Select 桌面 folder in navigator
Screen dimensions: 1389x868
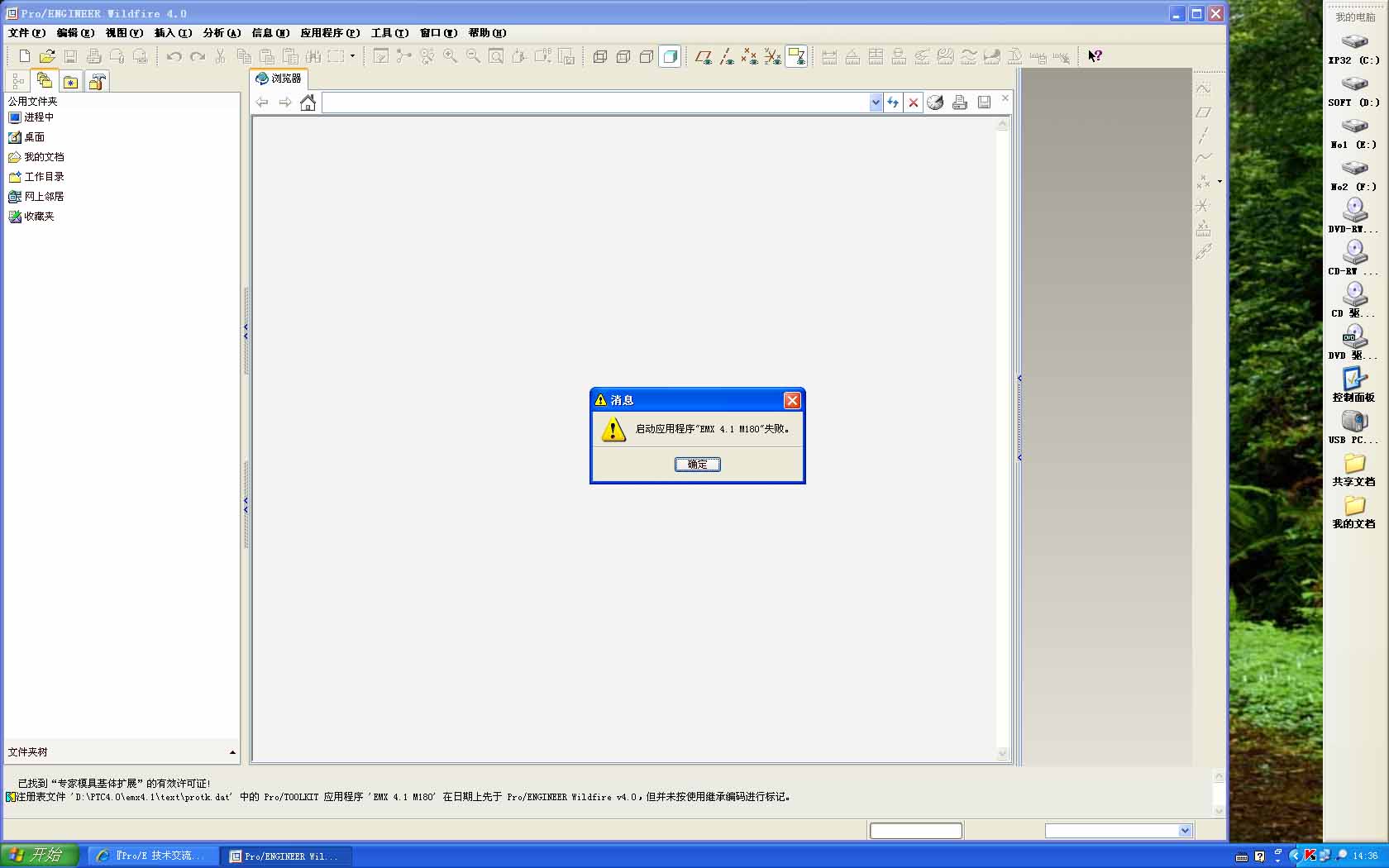click(x=26, y=137)
